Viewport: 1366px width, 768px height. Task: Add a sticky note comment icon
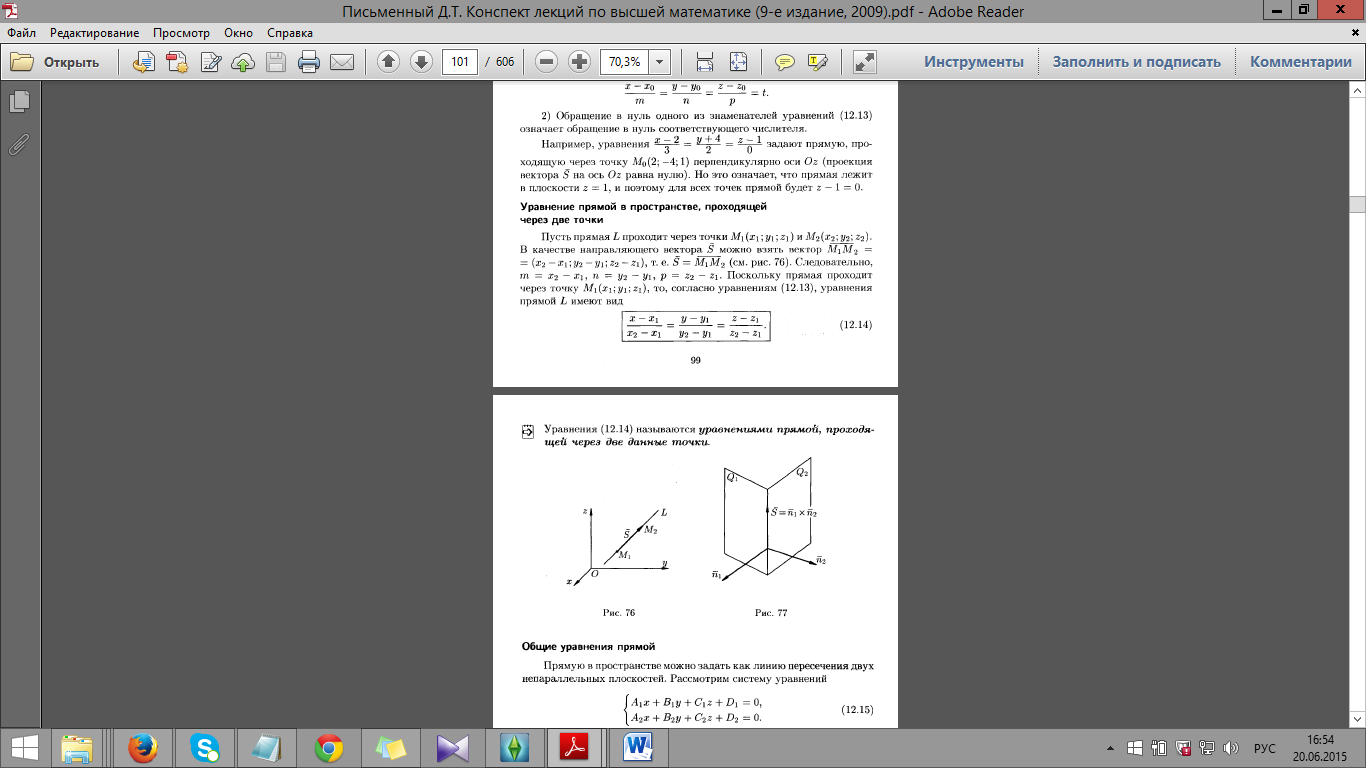click(785, 62)
